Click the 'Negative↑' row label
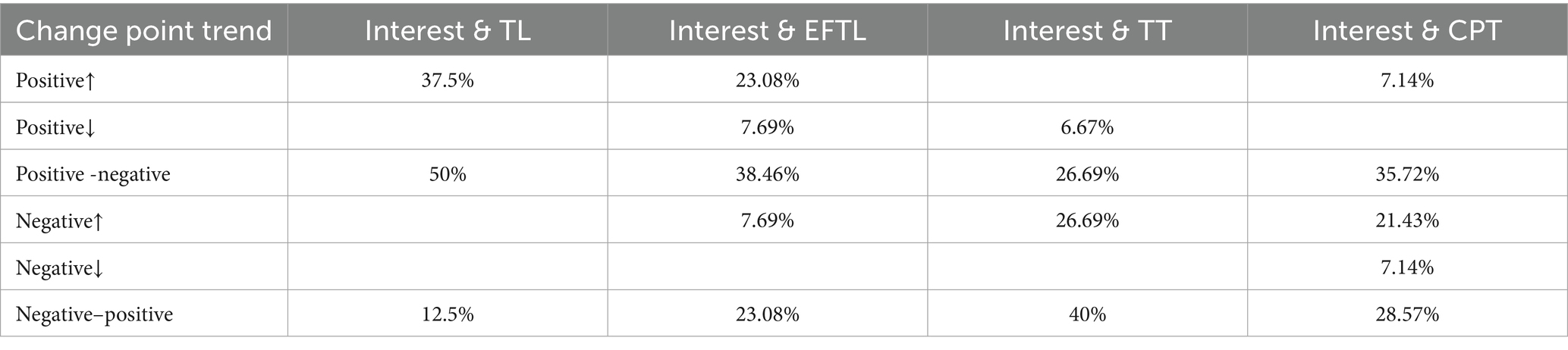The height and width of the screenshot is (350, 1568). pos(61,221)
